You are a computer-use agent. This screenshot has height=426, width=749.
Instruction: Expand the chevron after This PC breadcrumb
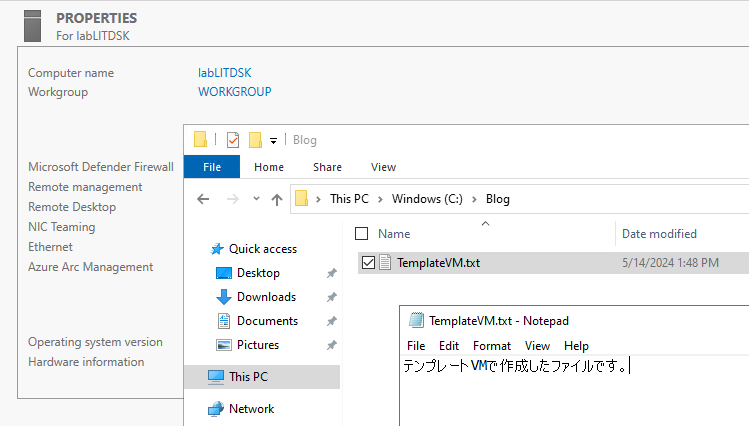pos(380,199)
